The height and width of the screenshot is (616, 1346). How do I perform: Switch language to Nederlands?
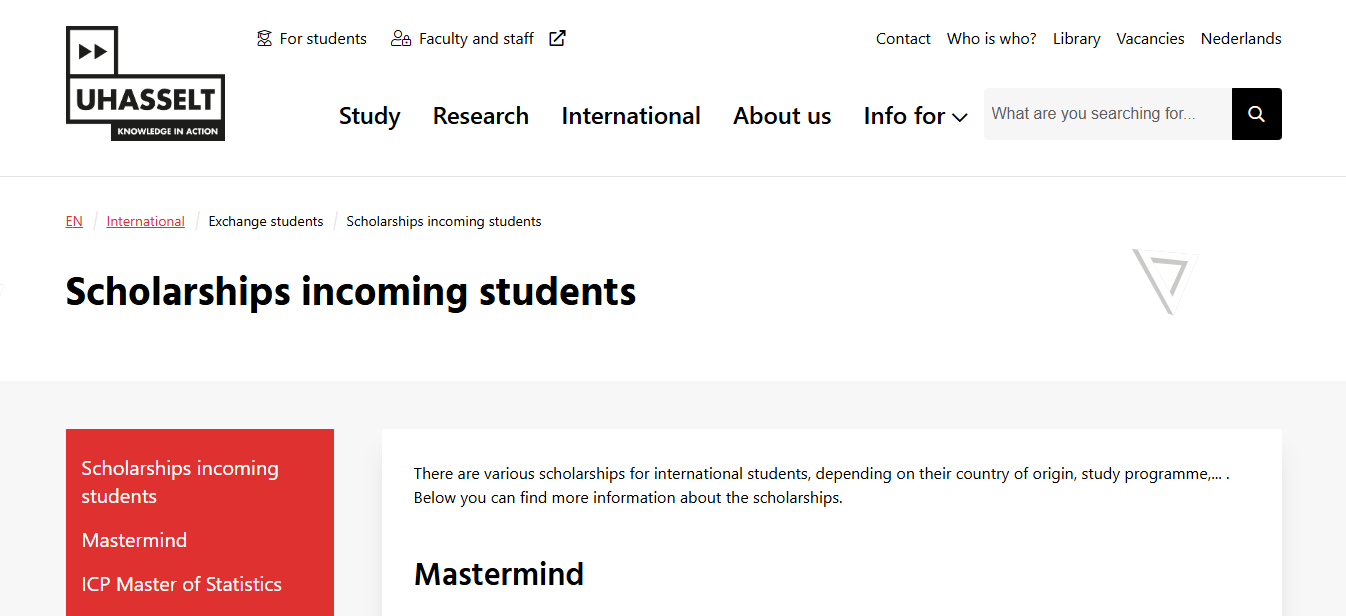coord(1240,39)
